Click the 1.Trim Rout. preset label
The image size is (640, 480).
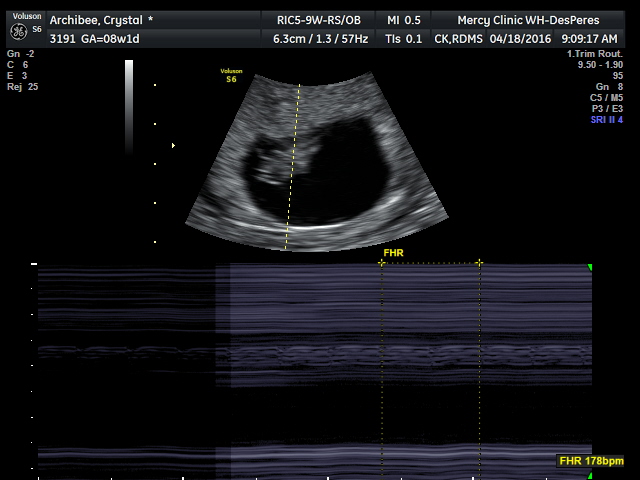coord(595,53)
